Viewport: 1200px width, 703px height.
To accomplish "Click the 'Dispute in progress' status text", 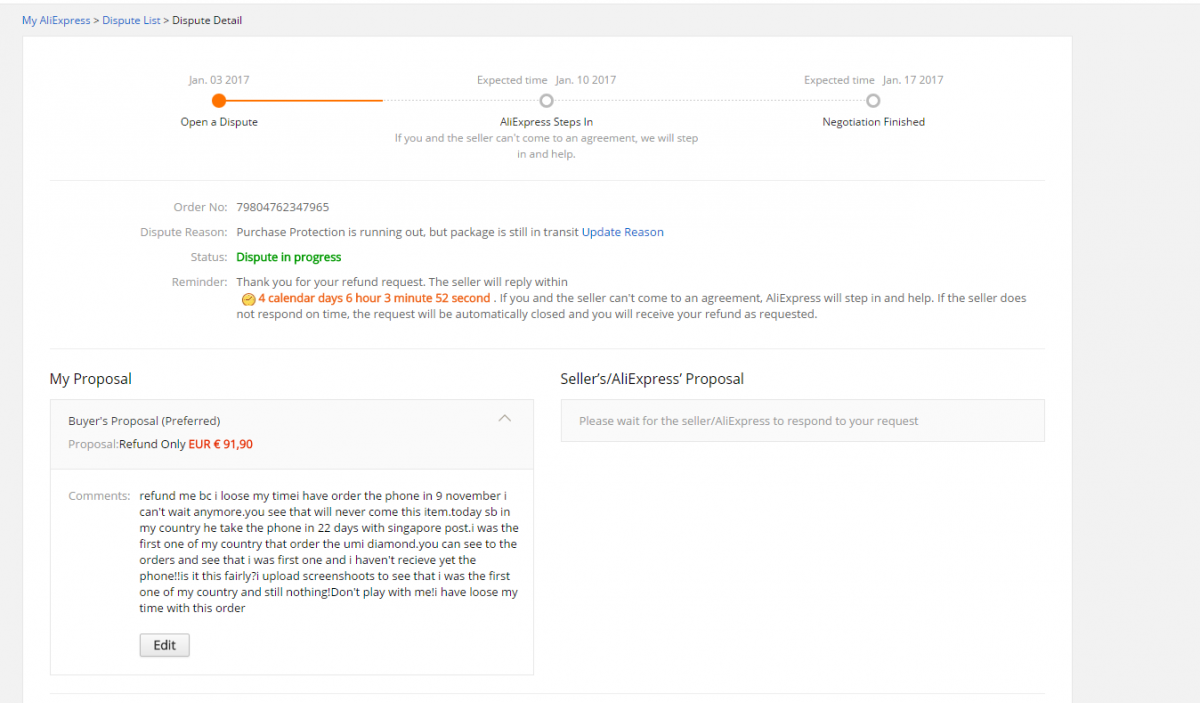I will (289, 257).
